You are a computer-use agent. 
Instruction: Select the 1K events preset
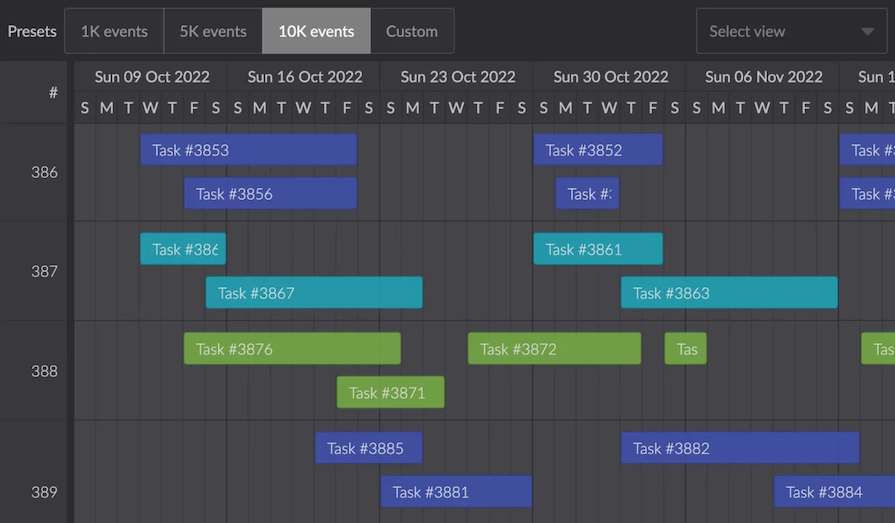(x=114, y=31)
